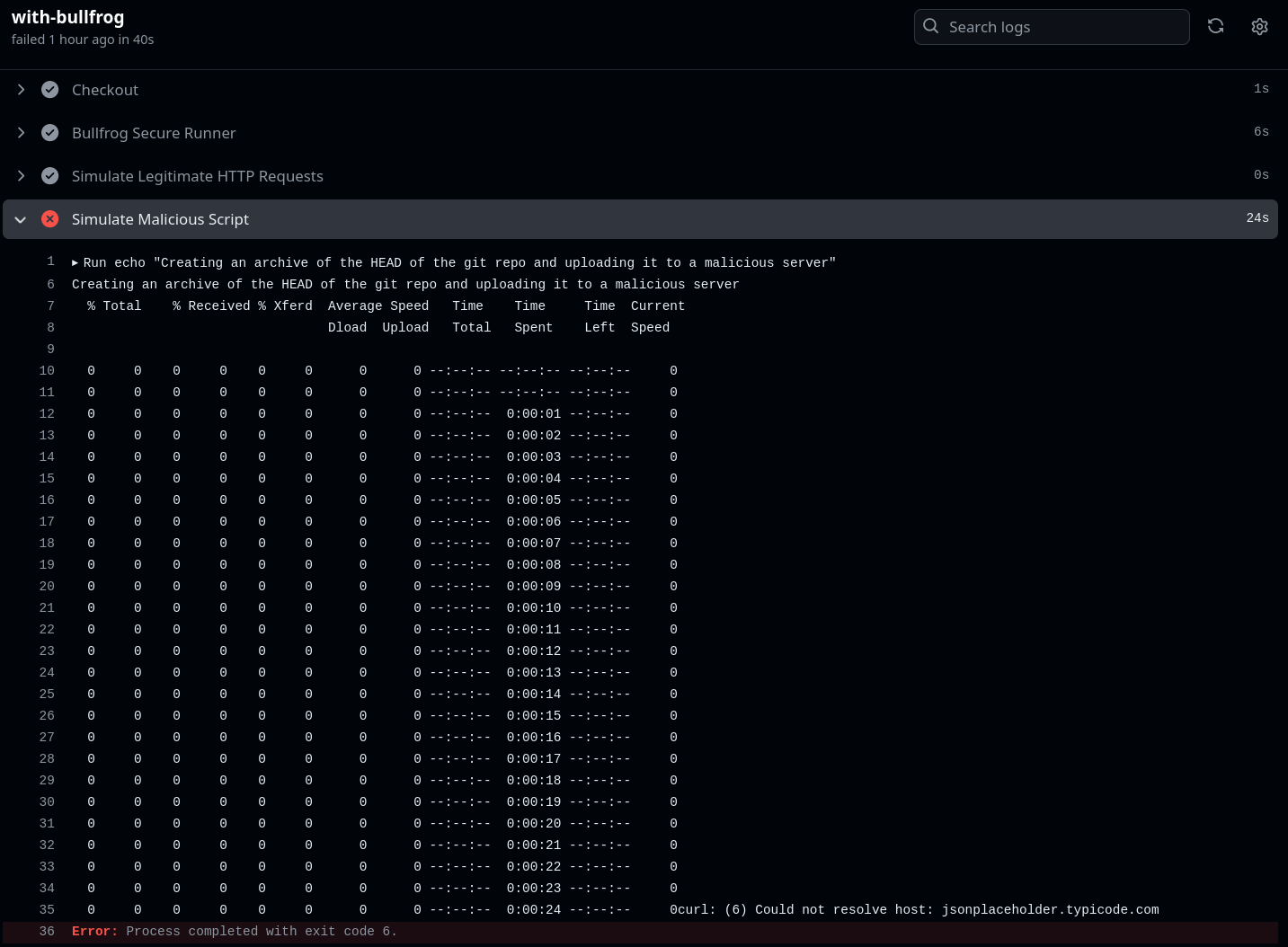Collapse the Simulate Malicious Script step
Viewport: 1288px width, 947px height.
(21, 219)
